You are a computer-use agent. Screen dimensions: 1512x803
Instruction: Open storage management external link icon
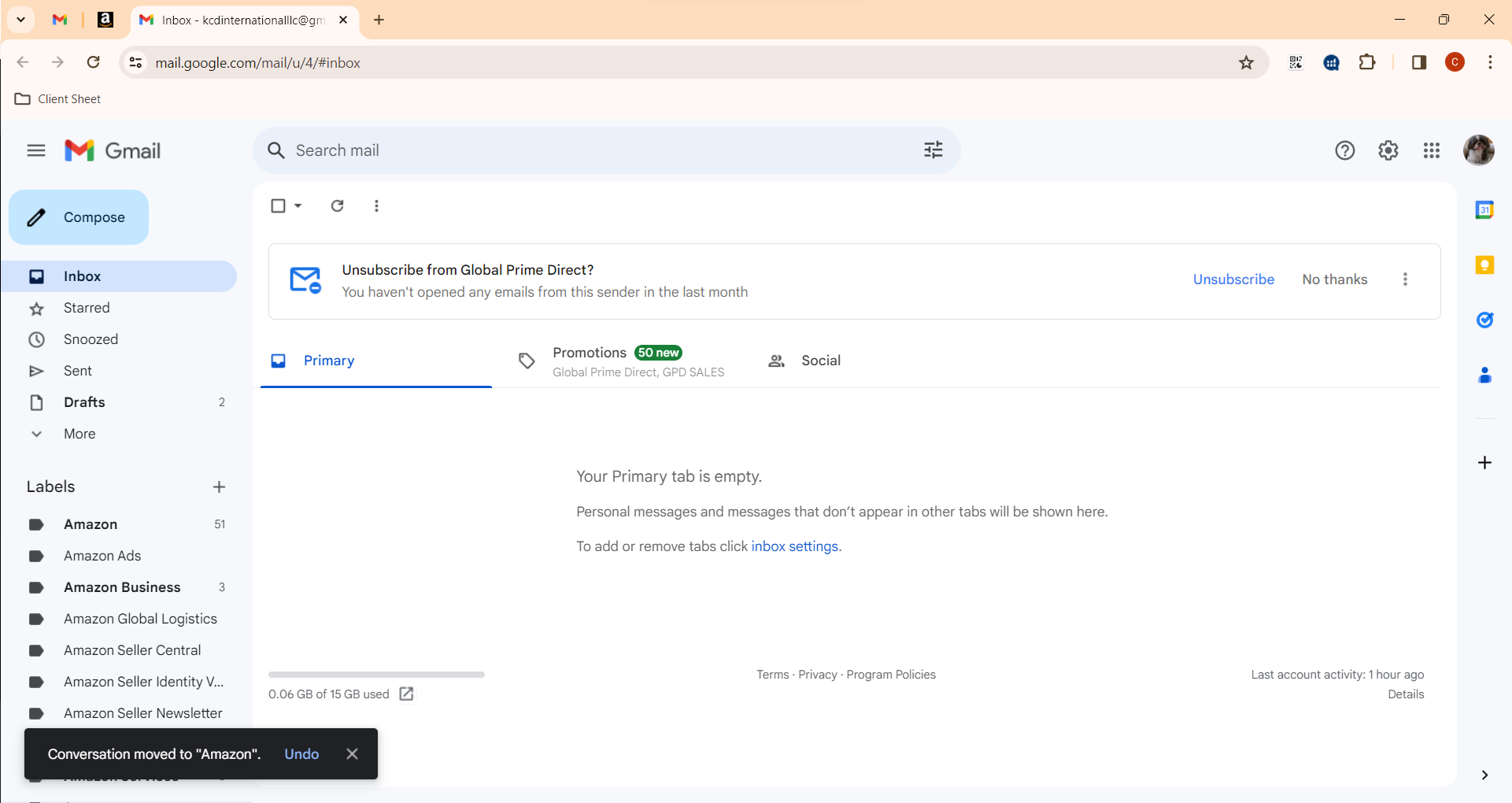coord(406,694)
